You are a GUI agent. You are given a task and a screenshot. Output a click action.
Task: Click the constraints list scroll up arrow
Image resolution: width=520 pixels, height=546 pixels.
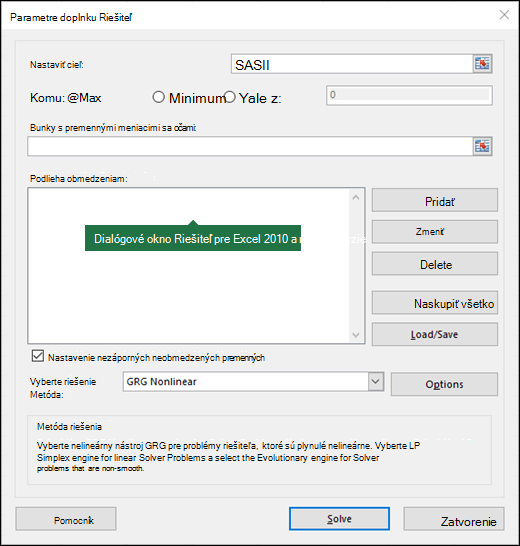pos(356,197)
